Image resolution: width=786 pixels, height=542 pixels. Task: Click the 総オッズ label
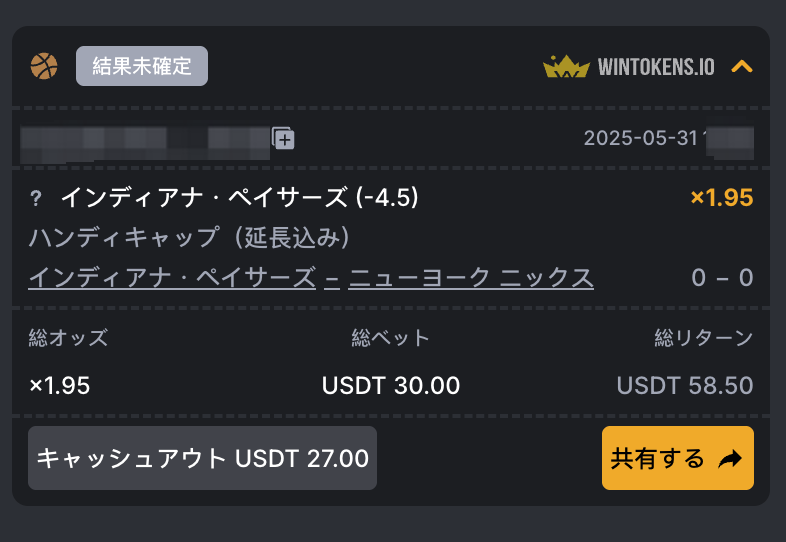[x=68, y=338]
